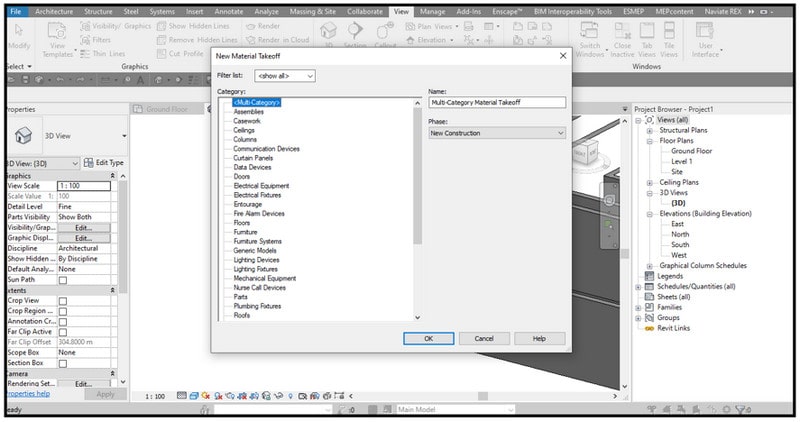The image size is (800, 422).
Task: Click the Cancel button in the dialog
Action: click(484, 338)
